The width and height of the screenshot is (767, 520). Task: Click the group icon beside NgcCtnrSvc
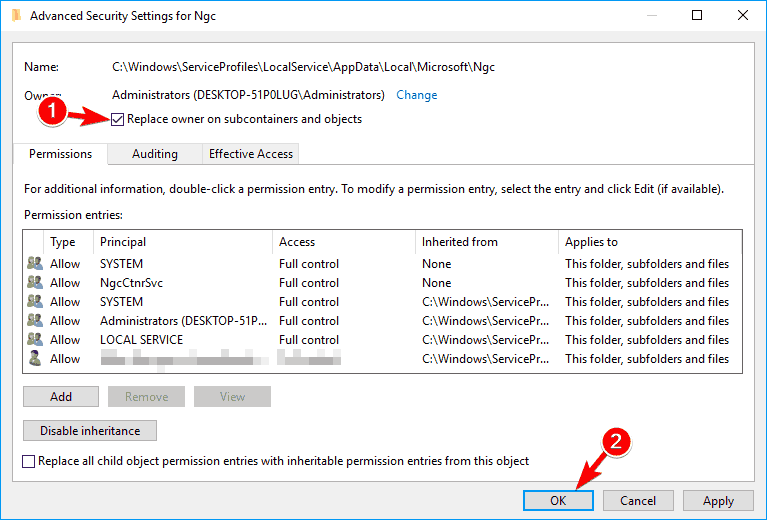pyautogui.click(x=35, y=282)
